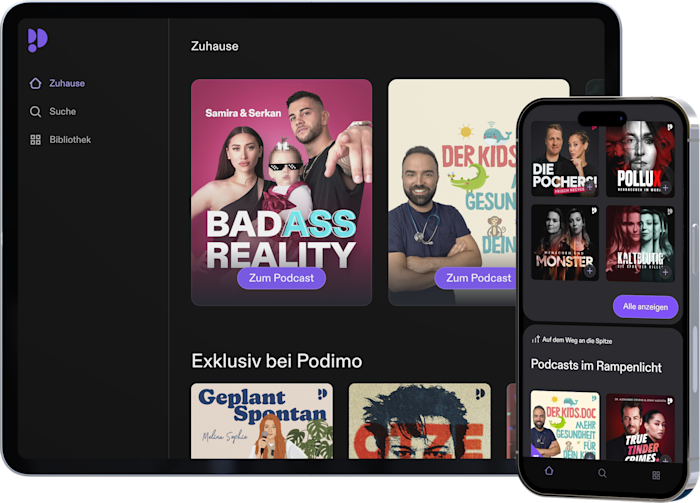Image resolution: width=700 pixels, height=503 pixels.
Task: Click the Podimo logo in the tablet sidebar
Action: tap(38, 40)
